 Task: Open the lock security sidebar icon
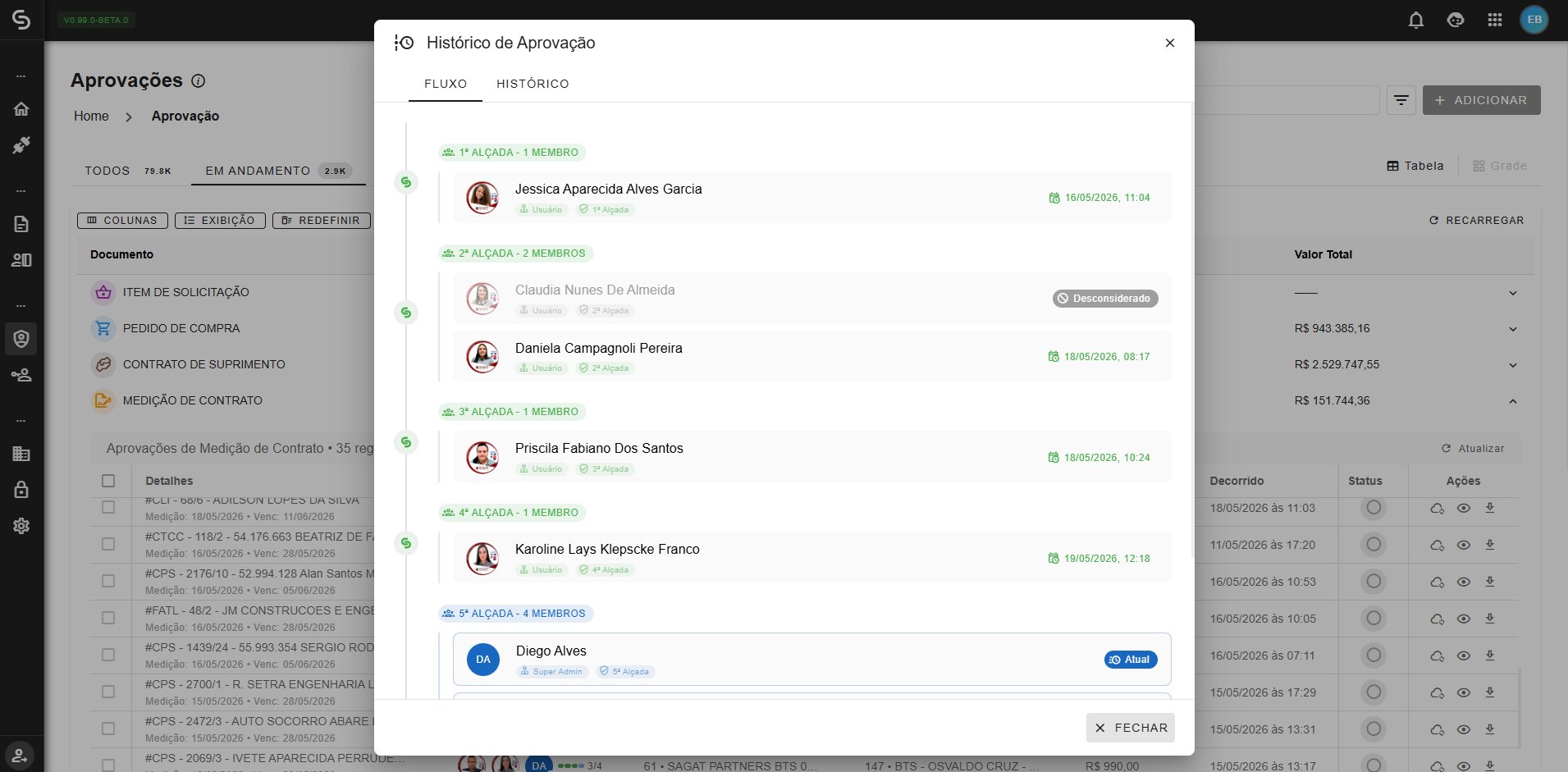(x=21, y=490)
